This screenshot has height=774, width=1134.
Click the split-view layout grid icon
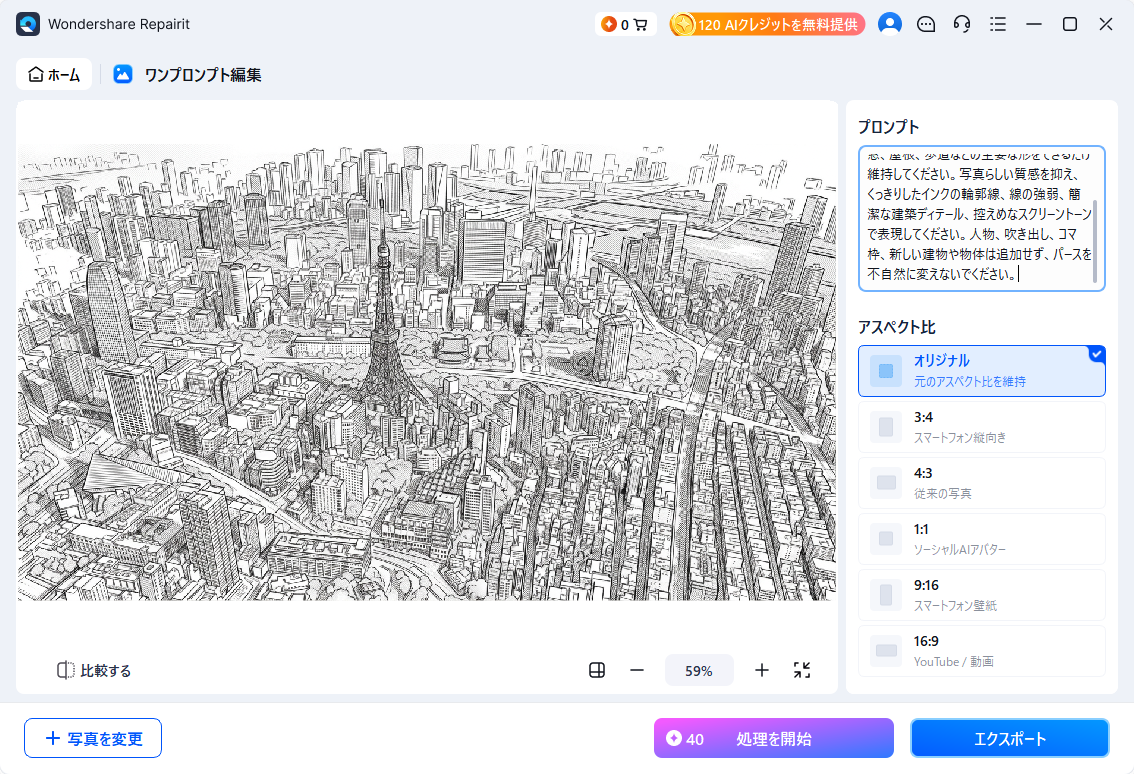[597, 671]
